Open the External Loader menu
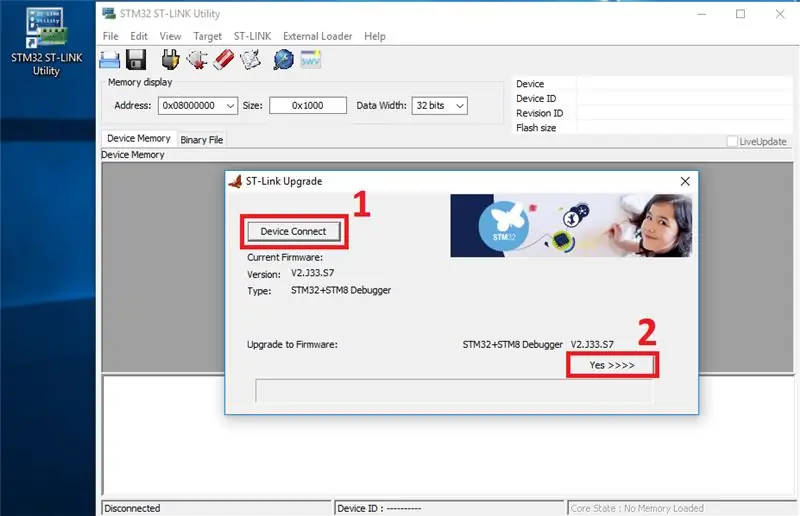This screenshot has width=800, height=516. coord(317,36)
